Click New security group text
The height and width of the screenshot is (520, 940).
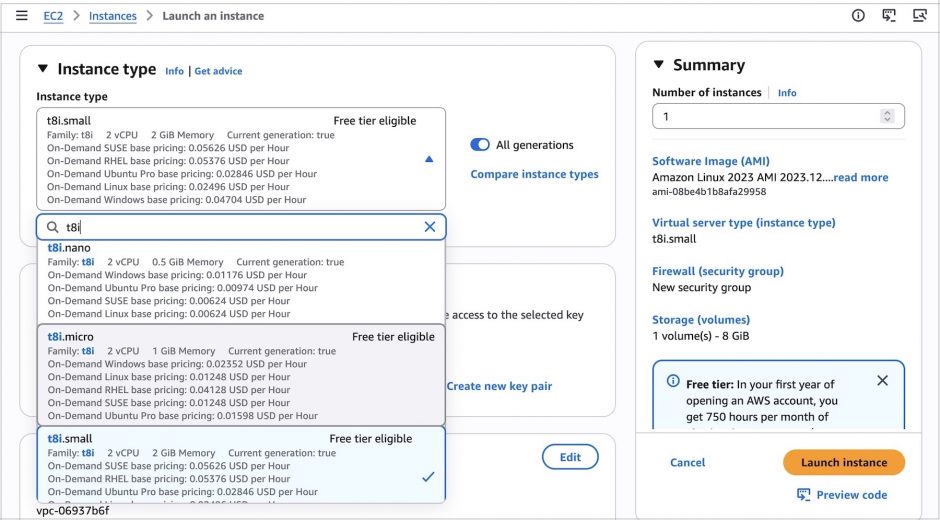point(701,287)
